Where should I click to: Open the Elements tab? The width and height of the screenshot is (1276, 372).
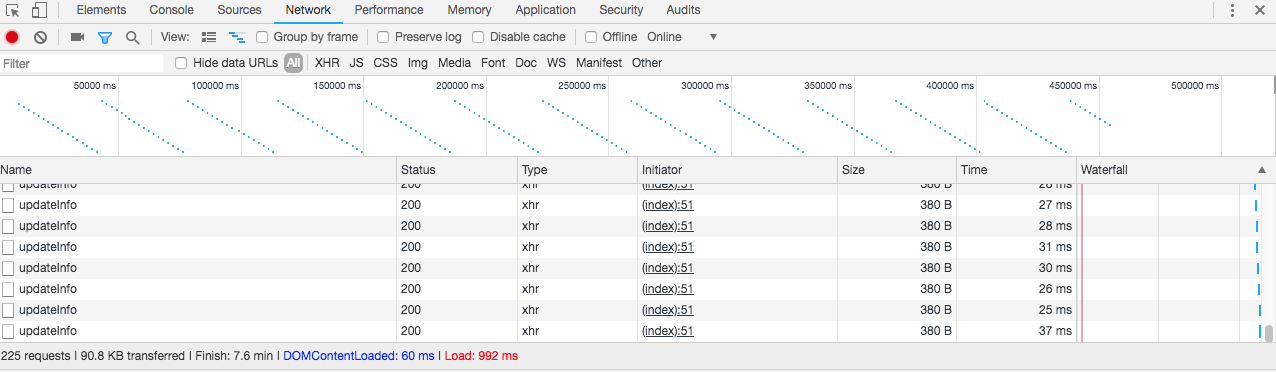click(102, 10)
